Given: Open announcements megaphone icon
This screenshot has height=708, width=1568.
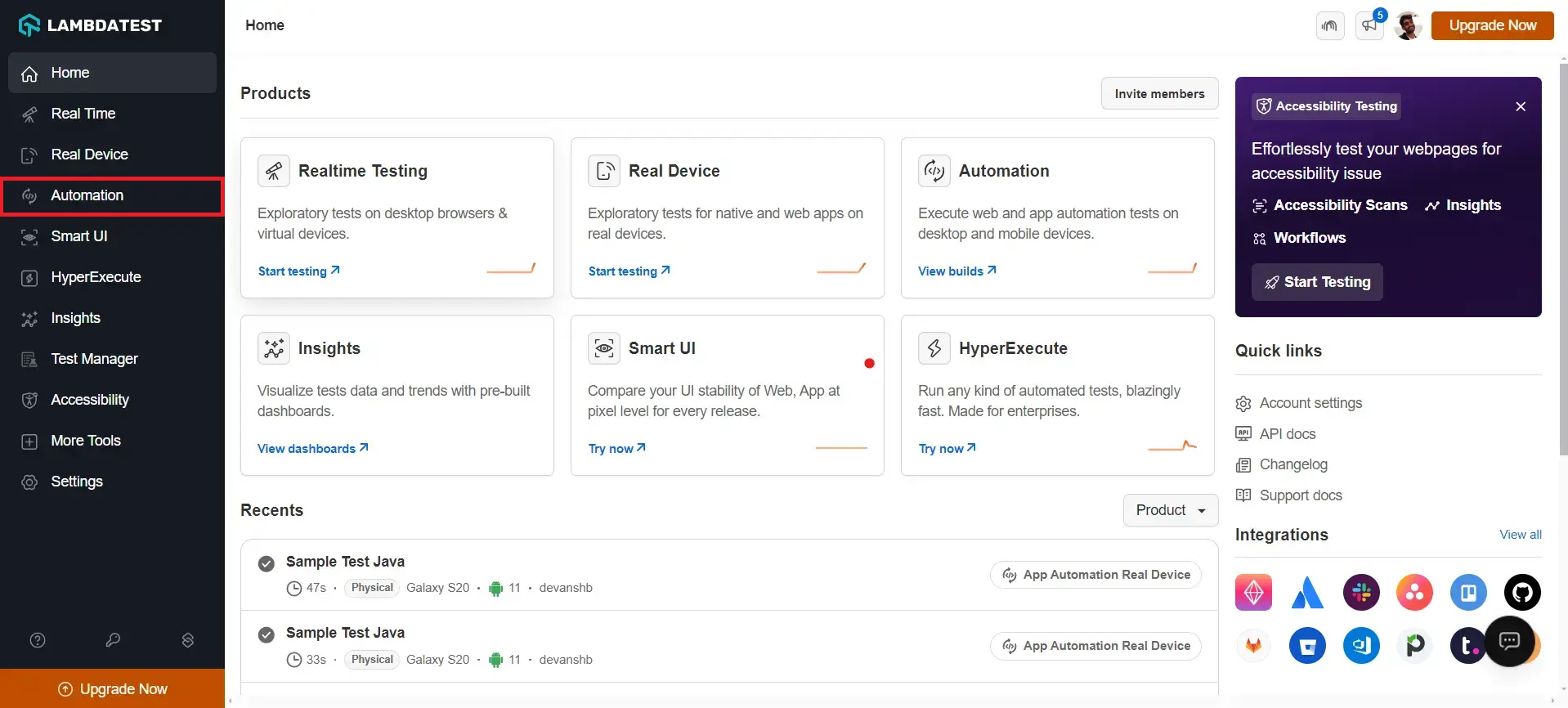Looking at the screenshot, I should 1369,25.
